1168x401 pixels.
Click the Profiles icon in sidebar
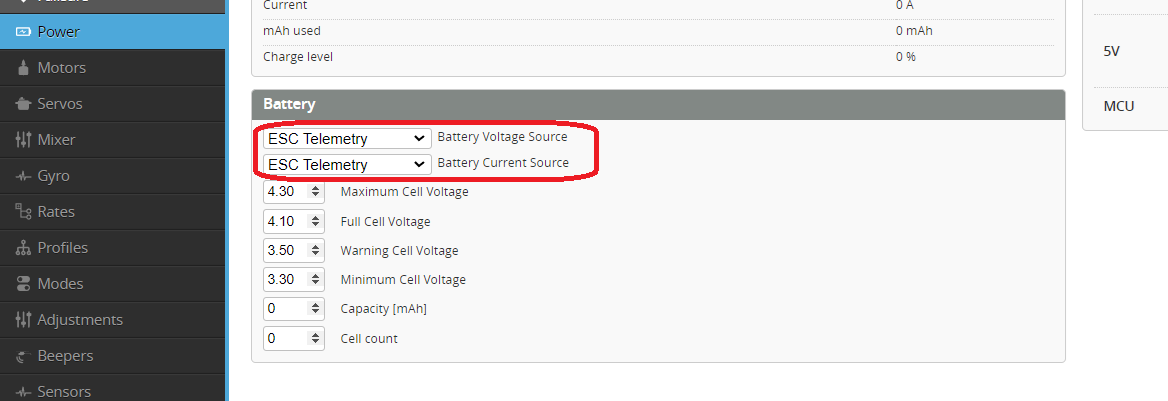click(24, 248)
